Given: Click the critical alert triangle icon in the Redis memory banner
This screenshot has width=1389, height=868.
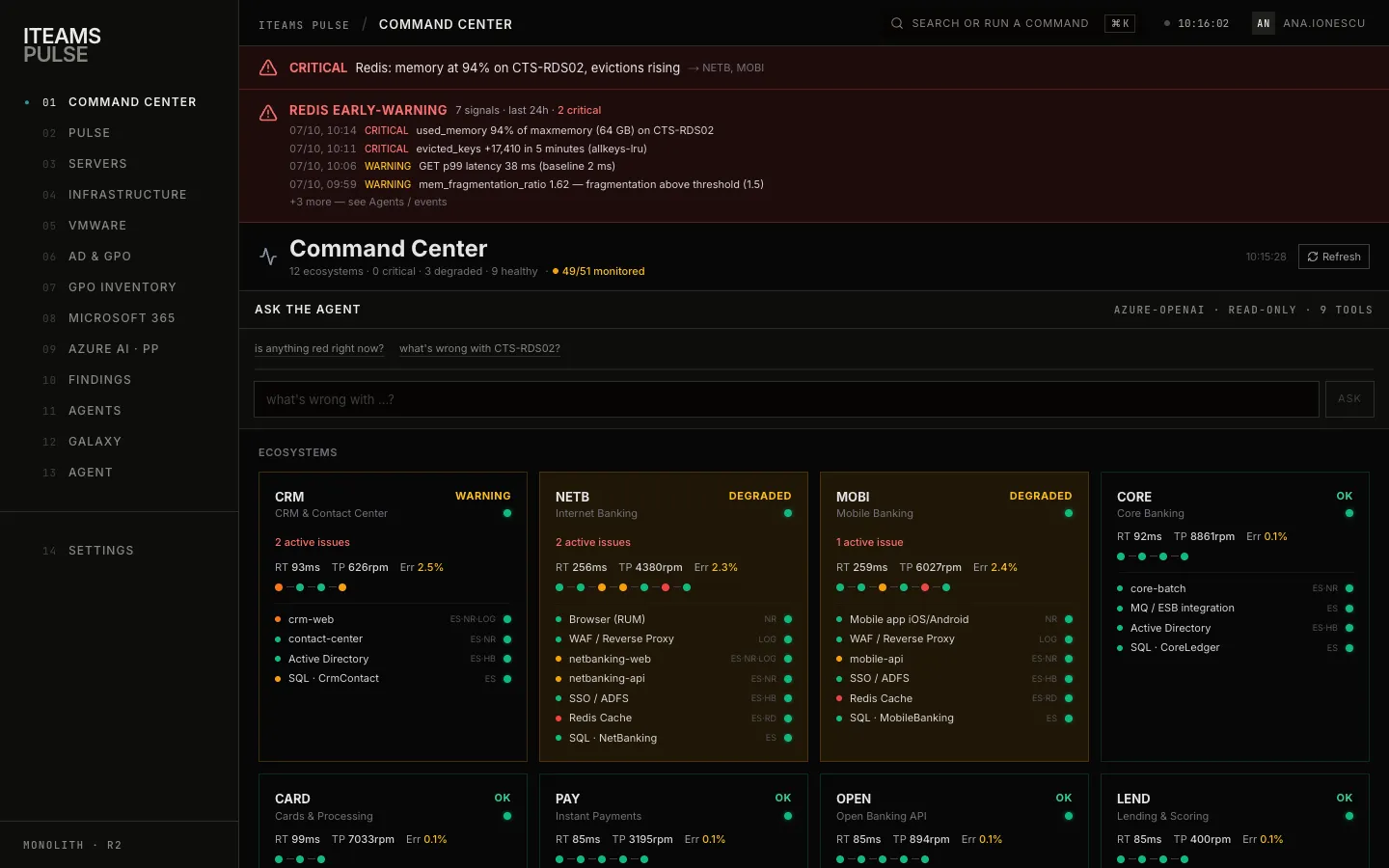Looking at the screenshot, I should [x=268, y=68].
